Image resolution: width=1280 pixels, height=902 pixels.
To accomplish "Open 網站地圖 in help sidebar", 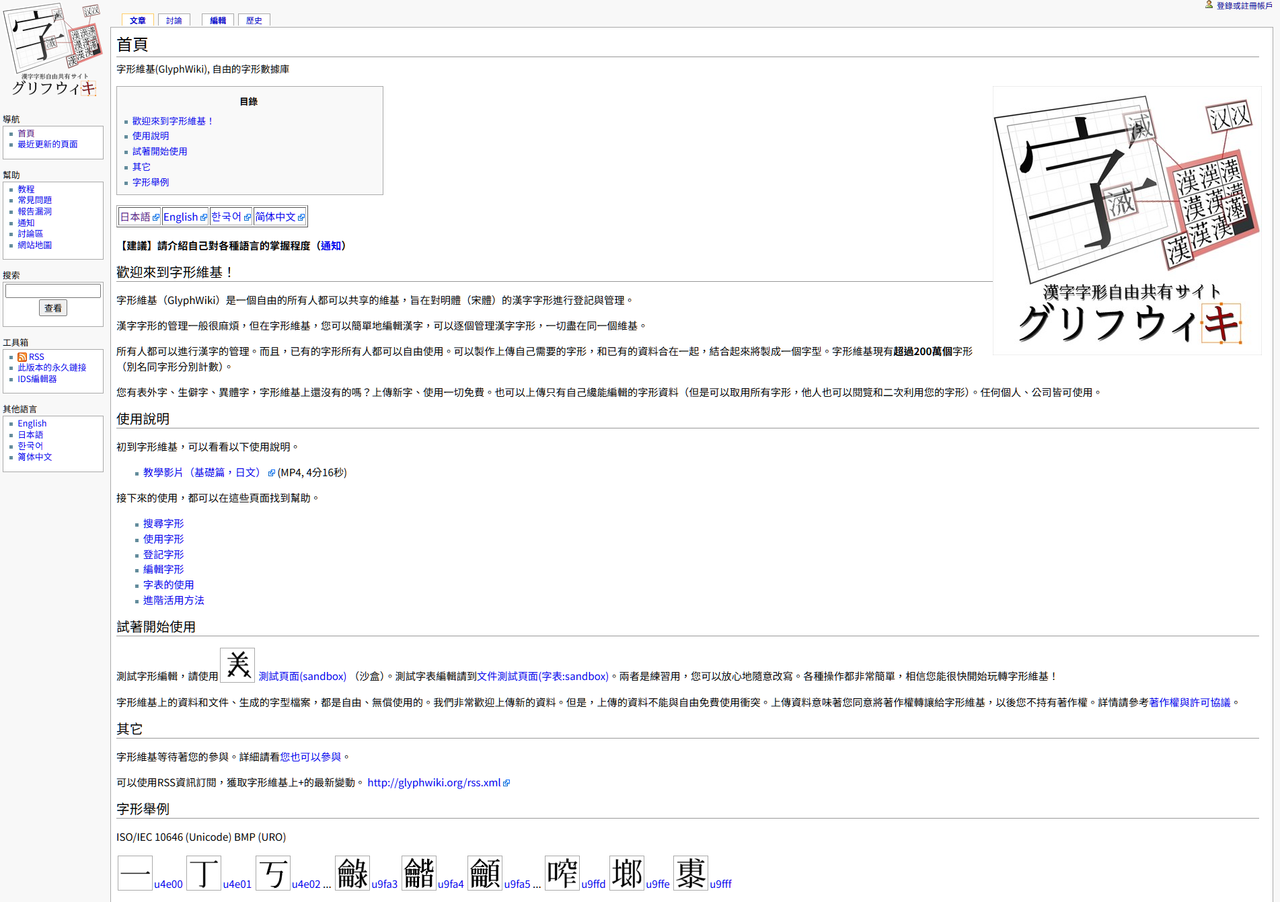I will click(x=35, y=245).
